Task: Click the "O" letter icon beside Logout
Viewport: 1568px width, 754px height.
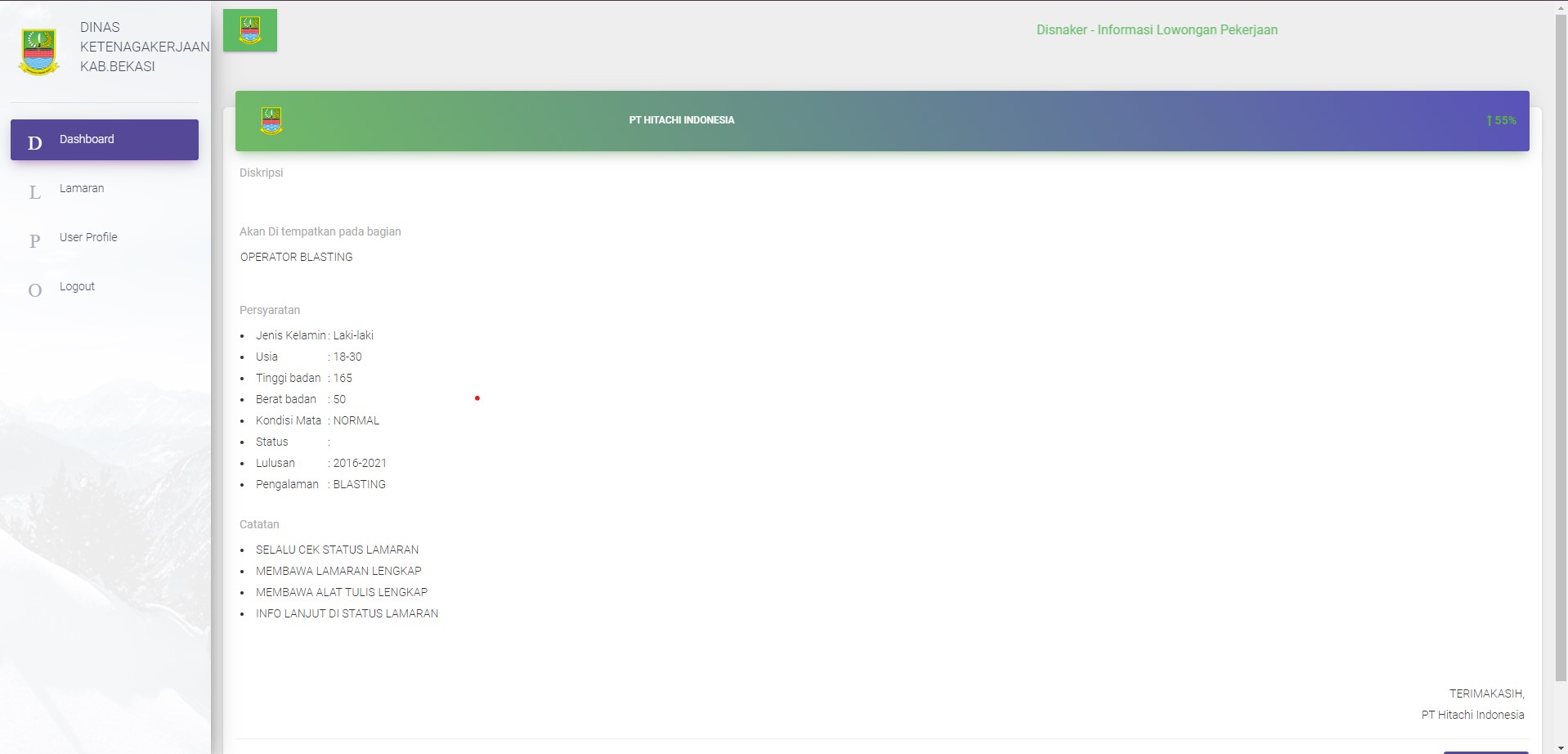Action: 34,290
